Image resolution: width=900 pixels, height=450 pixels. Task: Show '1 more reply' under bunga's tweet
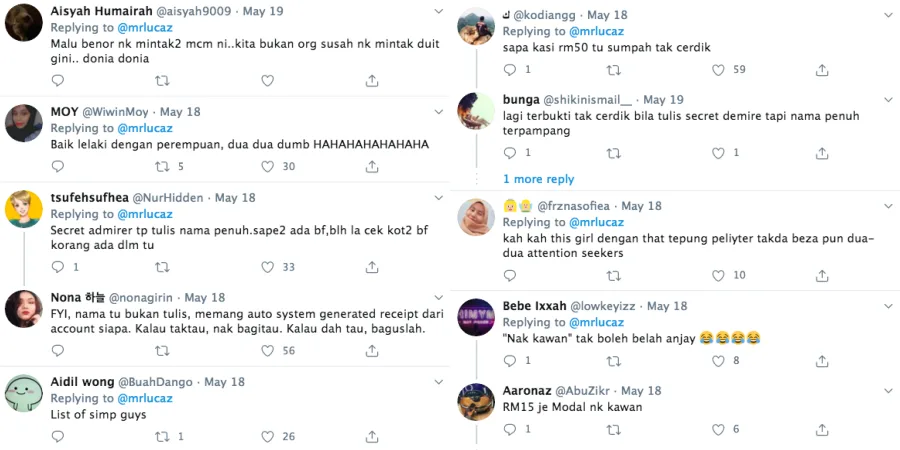[x=538, y=179]
